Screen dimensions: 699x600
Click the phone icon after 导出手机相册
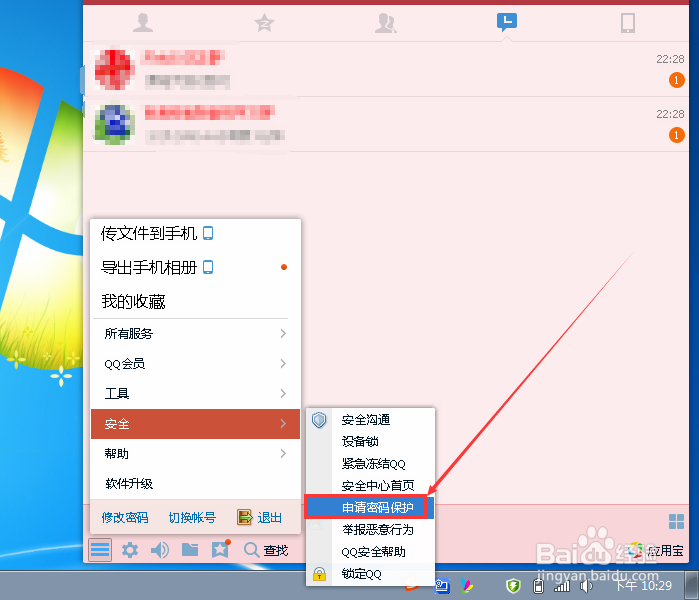click(x=208, y=267)
